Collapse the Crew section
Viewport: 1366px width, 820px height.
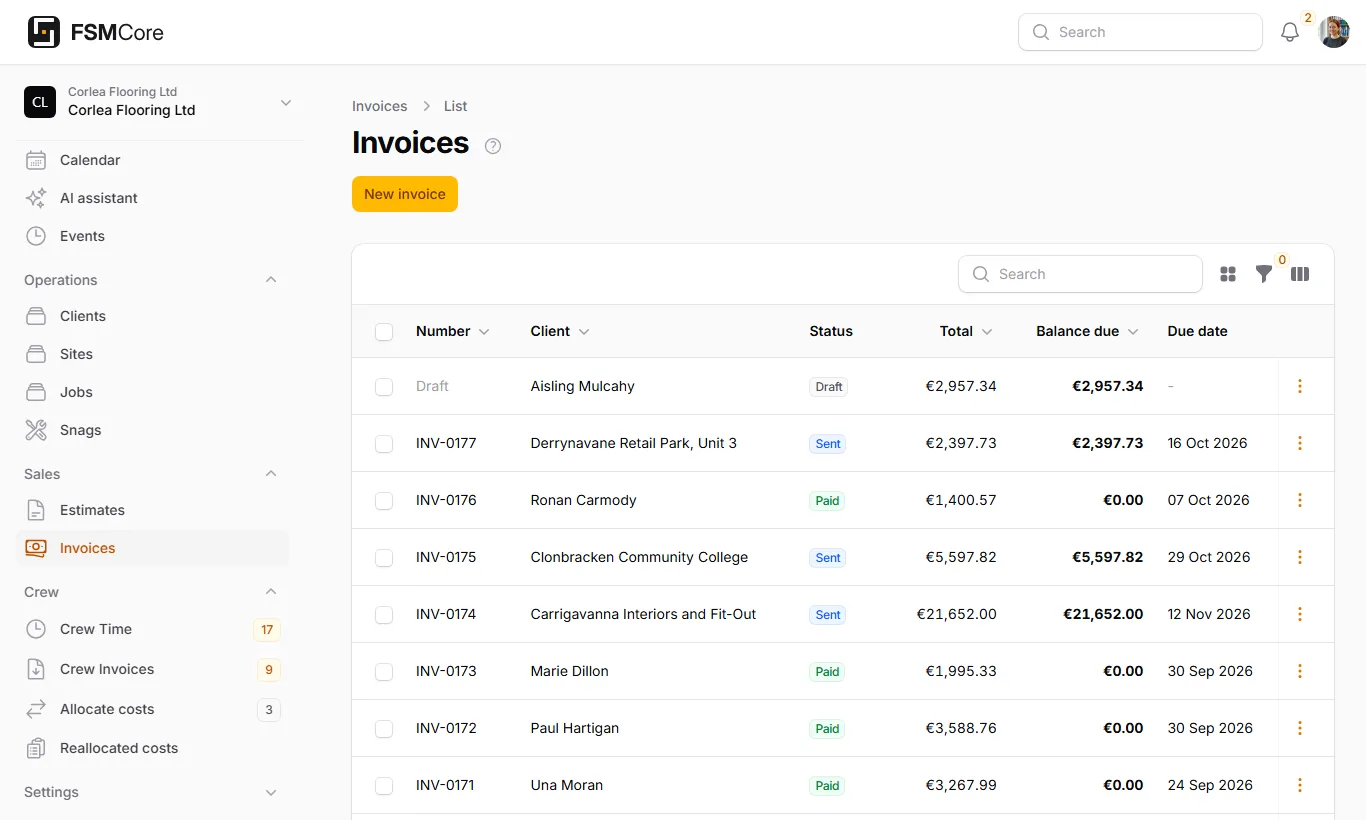(x=271, y=592)
